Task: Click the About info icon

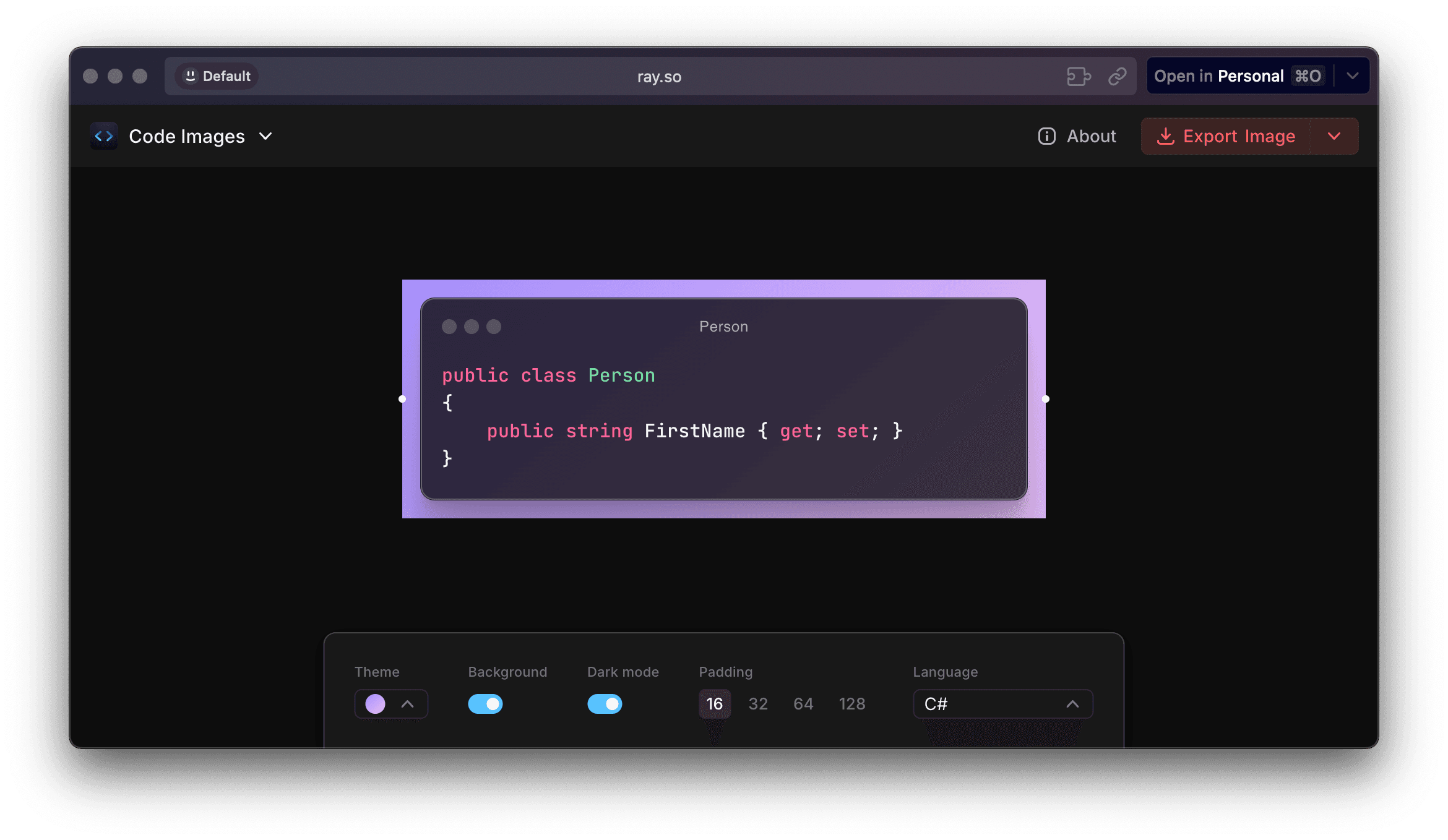Action: (x=1046, y=136)
